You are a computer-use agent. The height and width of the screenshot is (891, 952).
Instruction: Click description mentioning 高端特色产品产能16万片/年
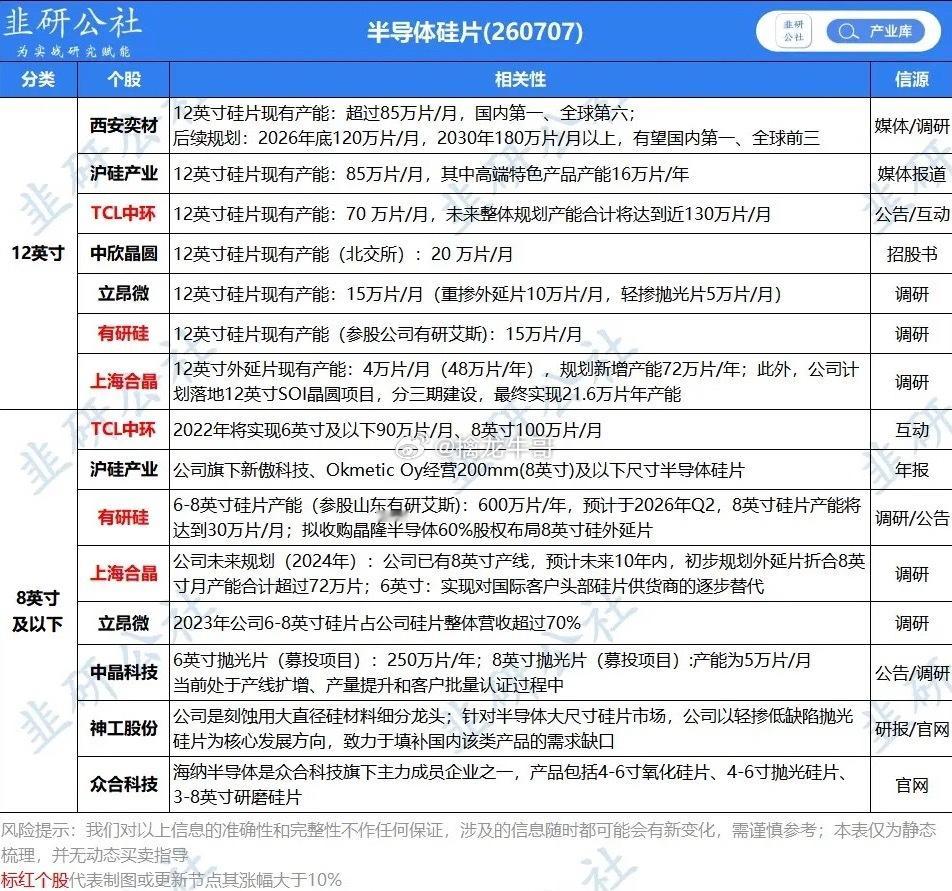[x=430, y=174]
